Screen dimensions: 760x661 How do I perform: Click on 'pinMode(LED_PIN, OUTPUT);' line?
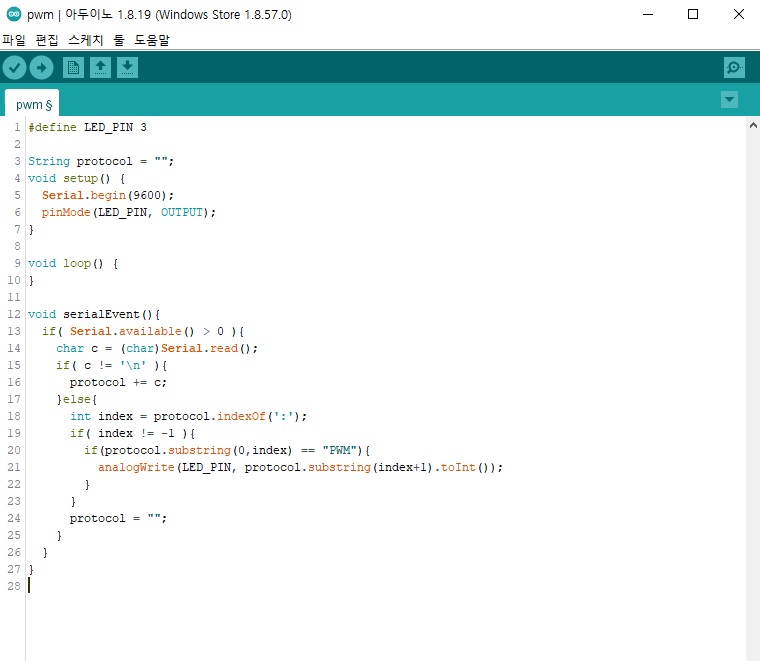pos(128,212)
